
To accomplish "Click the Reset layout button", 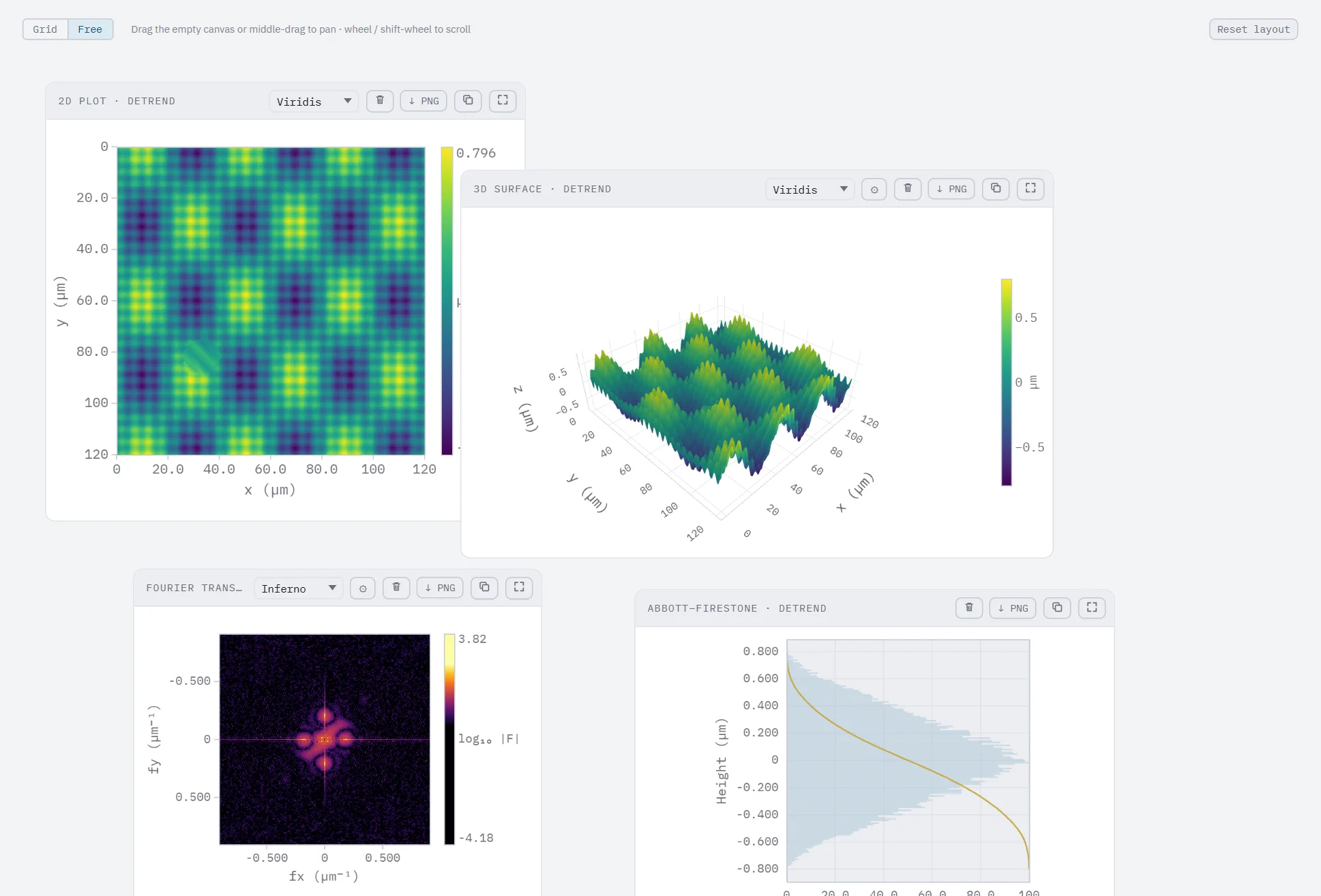I will [x=1253, y=29].
